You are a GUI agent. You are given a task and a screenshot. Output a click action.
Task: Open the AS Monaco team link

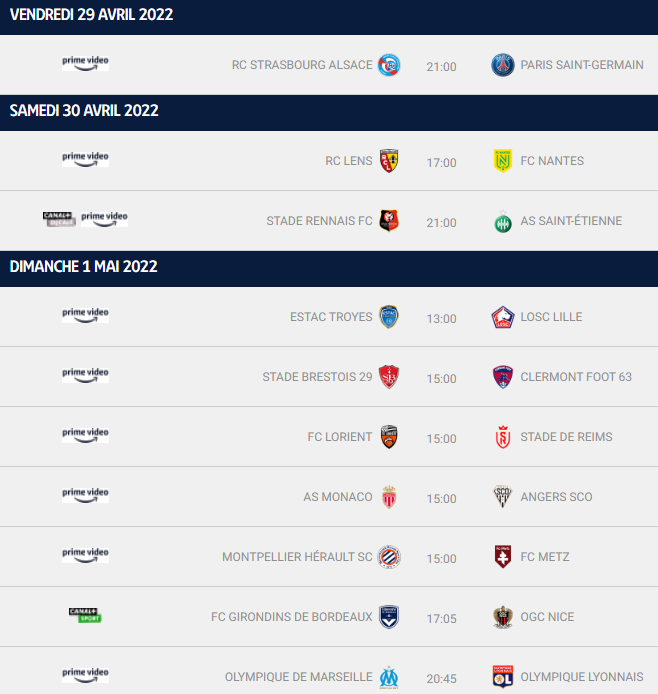(x=338, y=497)
